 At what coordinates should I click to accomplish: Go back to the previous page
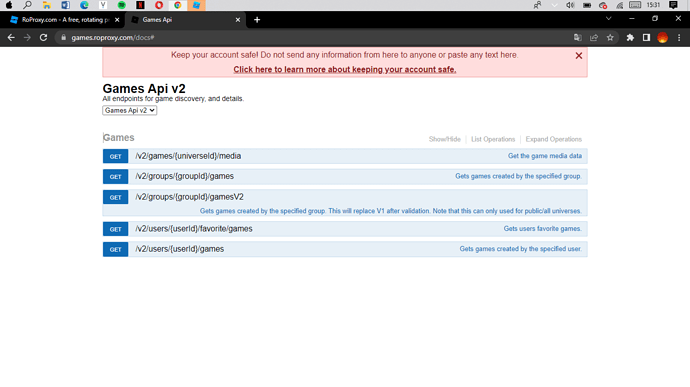tap(11, 37)
